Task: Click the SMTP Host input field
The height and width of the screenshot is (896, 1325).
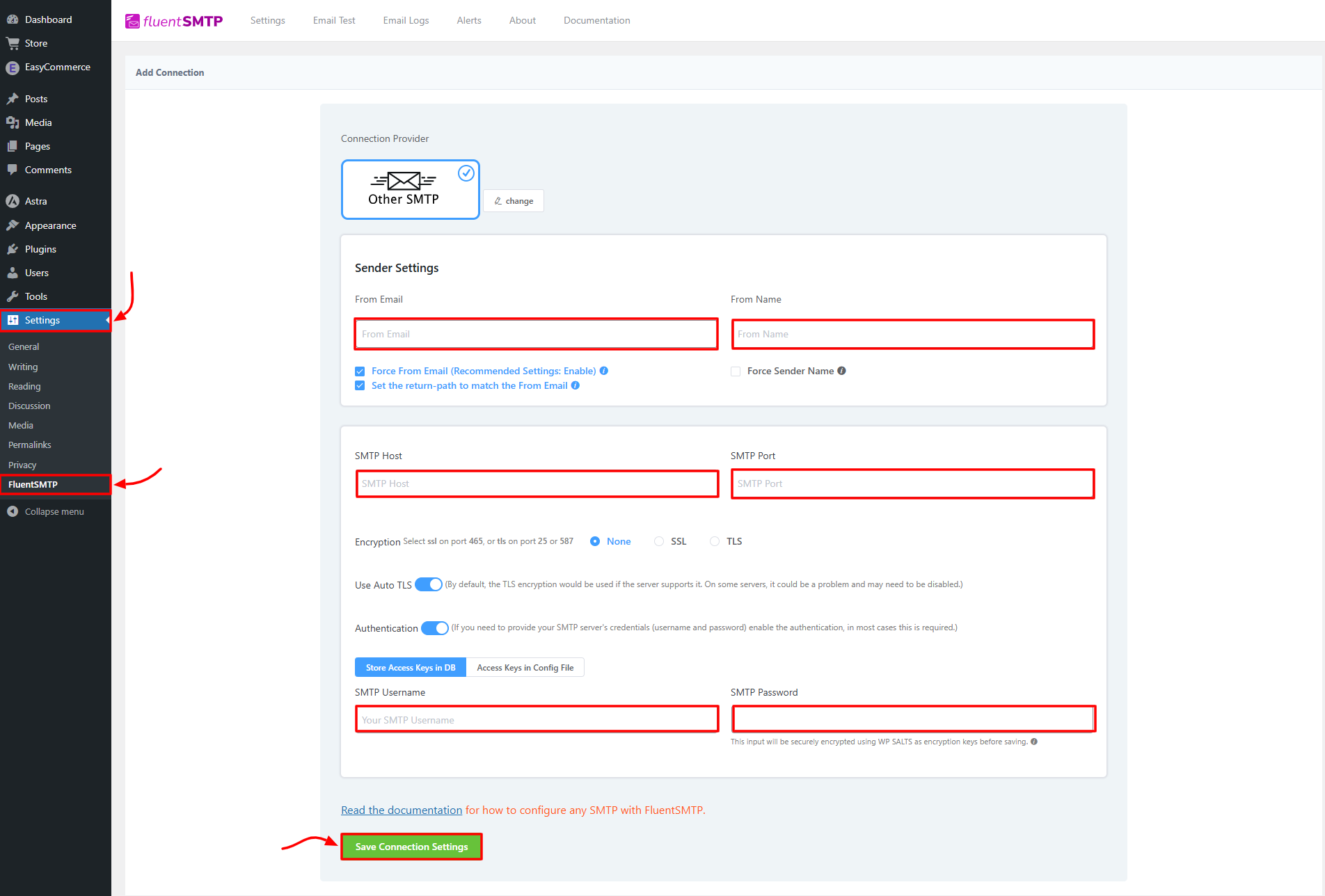Action: pyautogui.click(x=537, y=483)
